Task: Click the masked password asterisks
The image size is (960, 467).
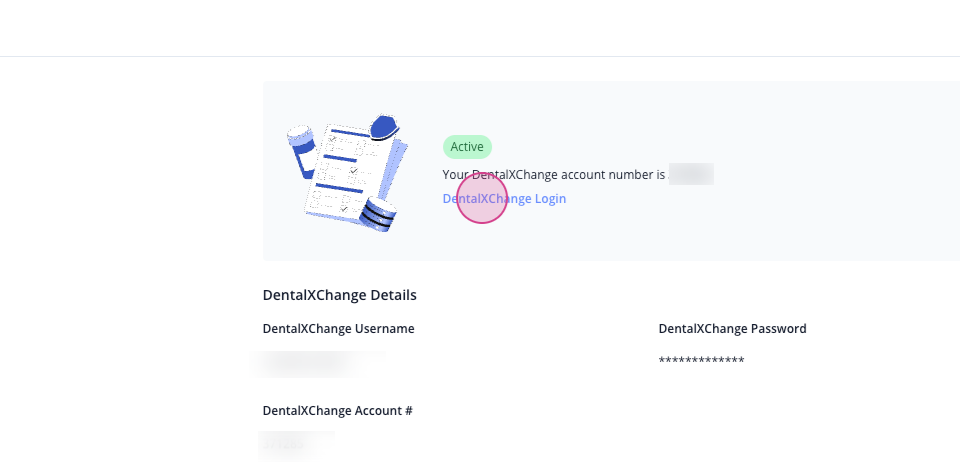Action: (x=702, y=360)
